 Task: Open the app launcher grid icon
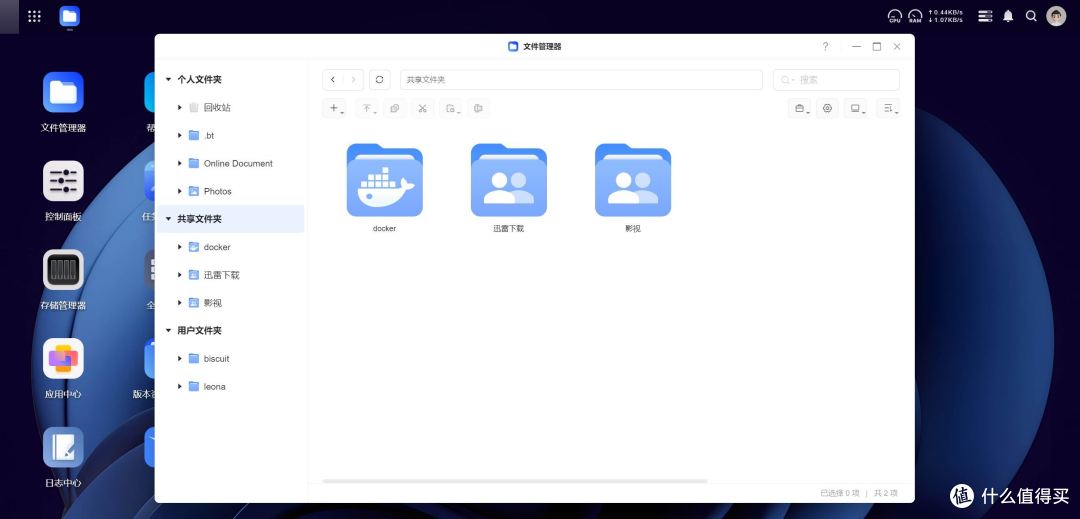point(34,16)
